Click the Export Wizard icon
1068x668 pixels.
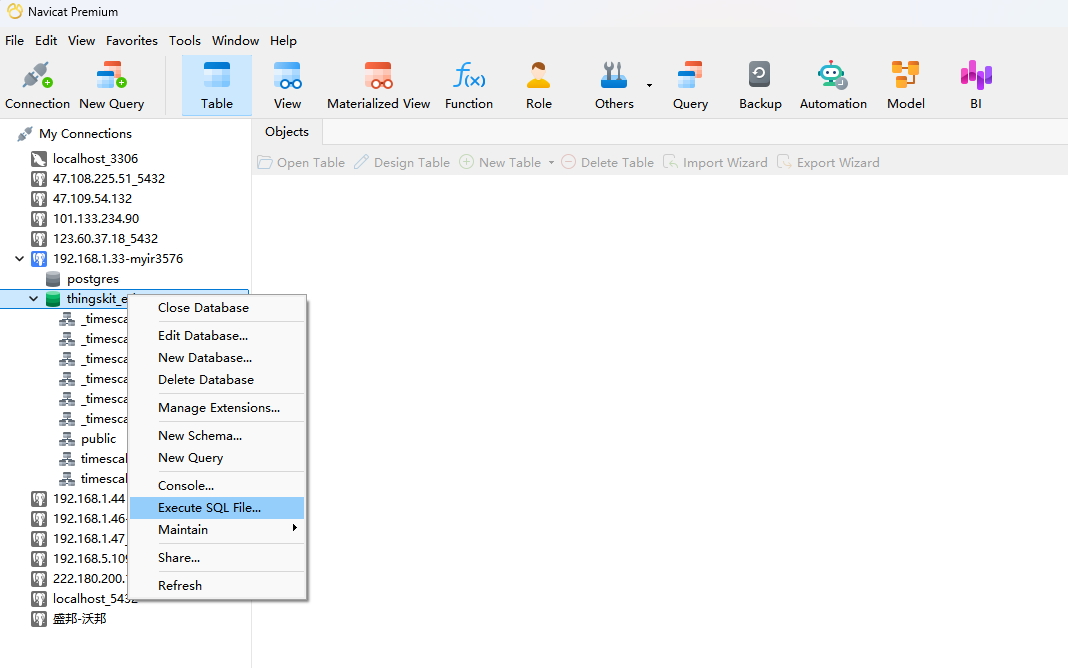[784, 162]
